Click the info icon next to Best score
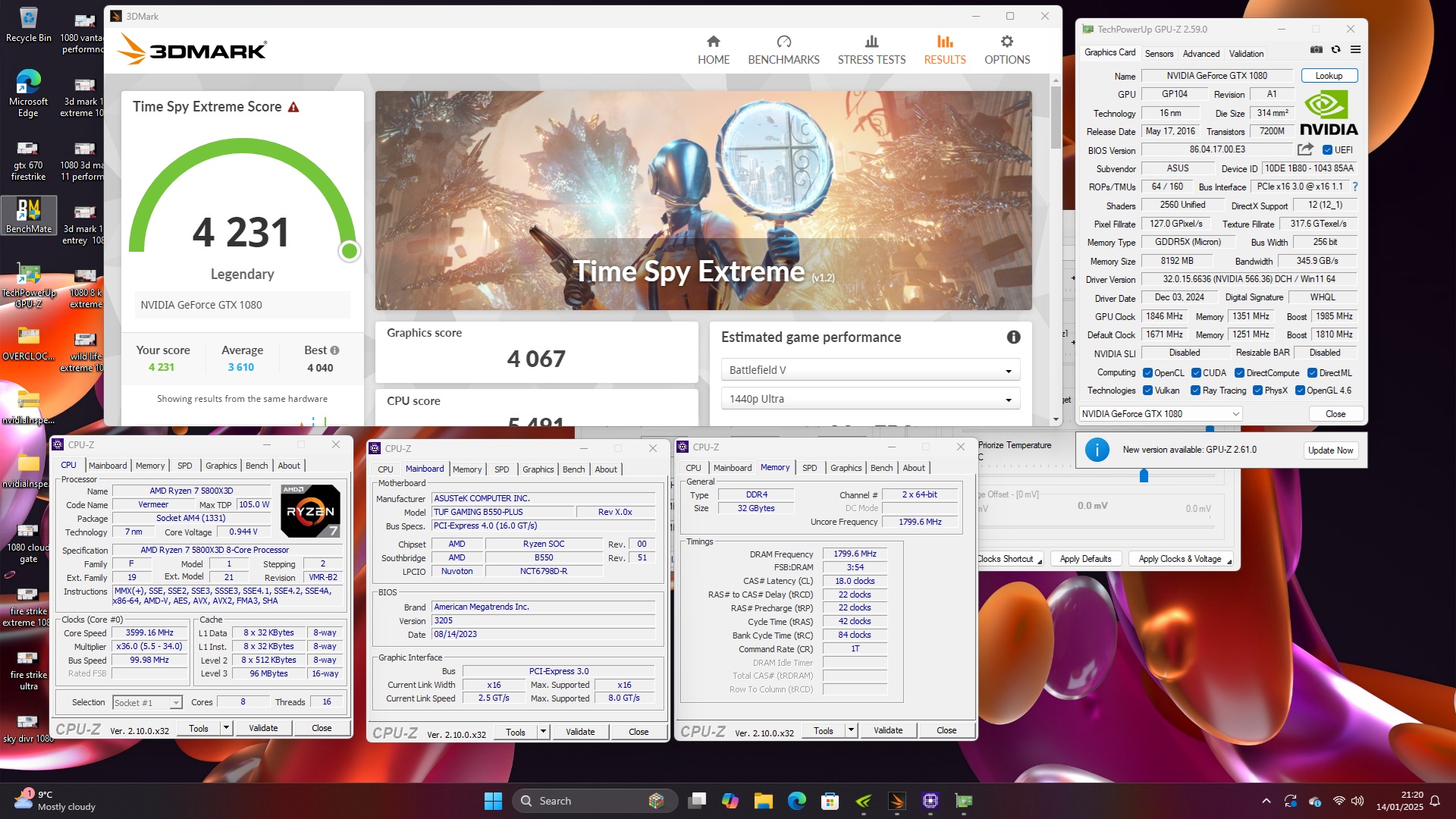 click(x=334, y=350)
